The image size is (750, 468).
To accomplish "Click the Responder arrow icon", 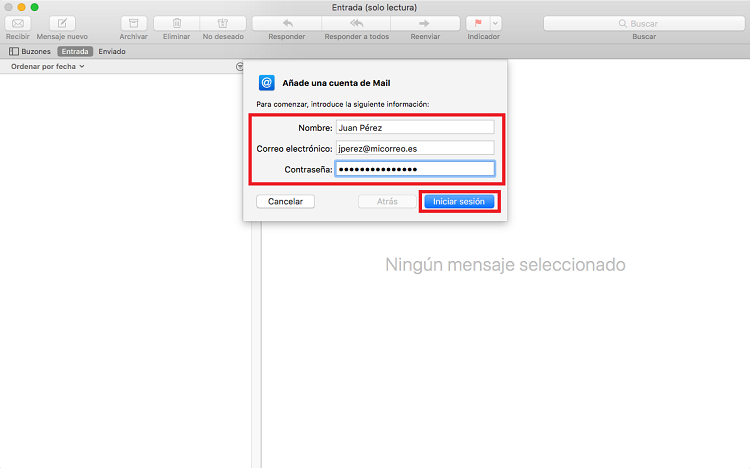I will [x=287, y=23].
